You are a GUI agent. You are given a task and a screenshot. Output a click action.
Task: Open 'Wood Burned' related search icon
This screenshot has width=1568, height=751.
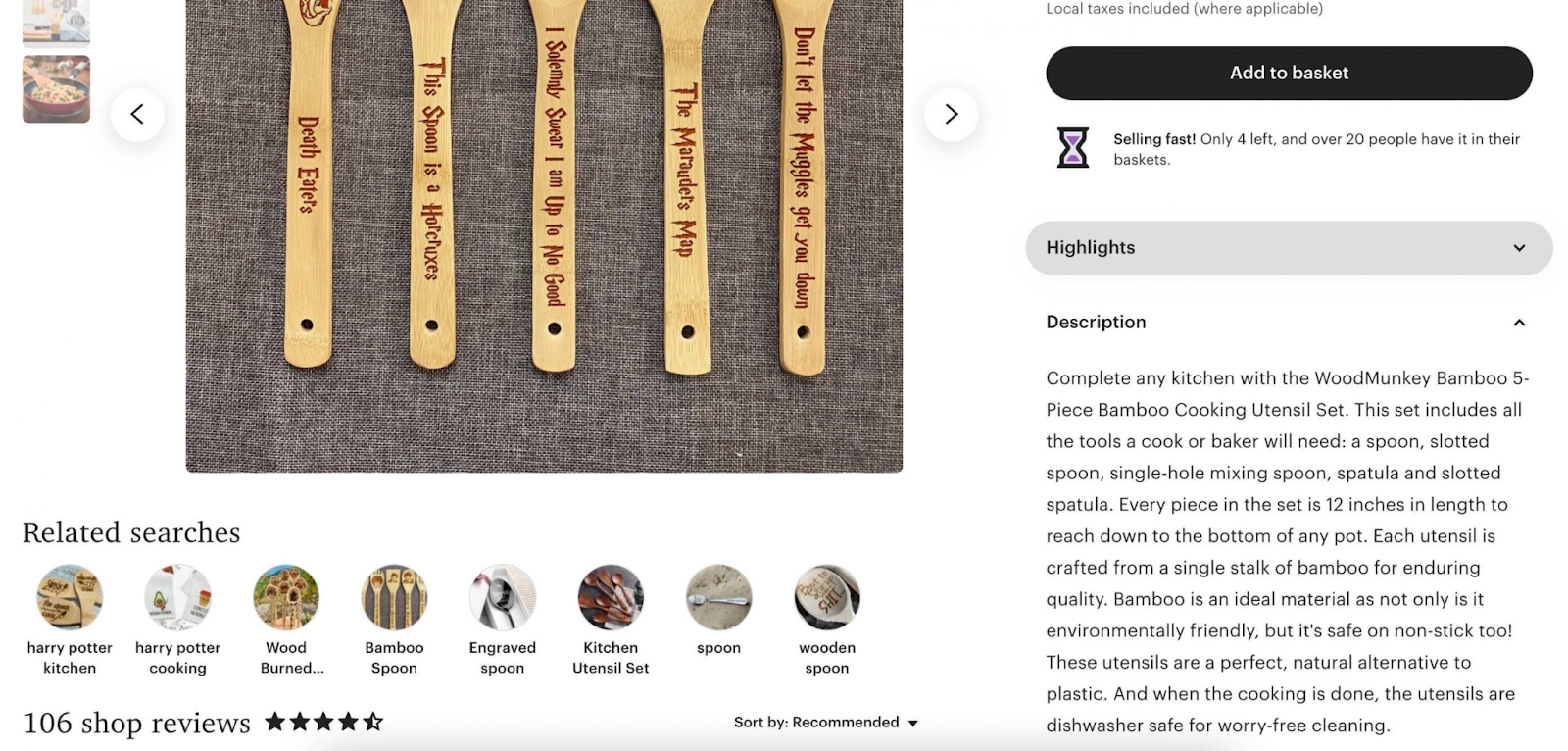coord(286,597)
